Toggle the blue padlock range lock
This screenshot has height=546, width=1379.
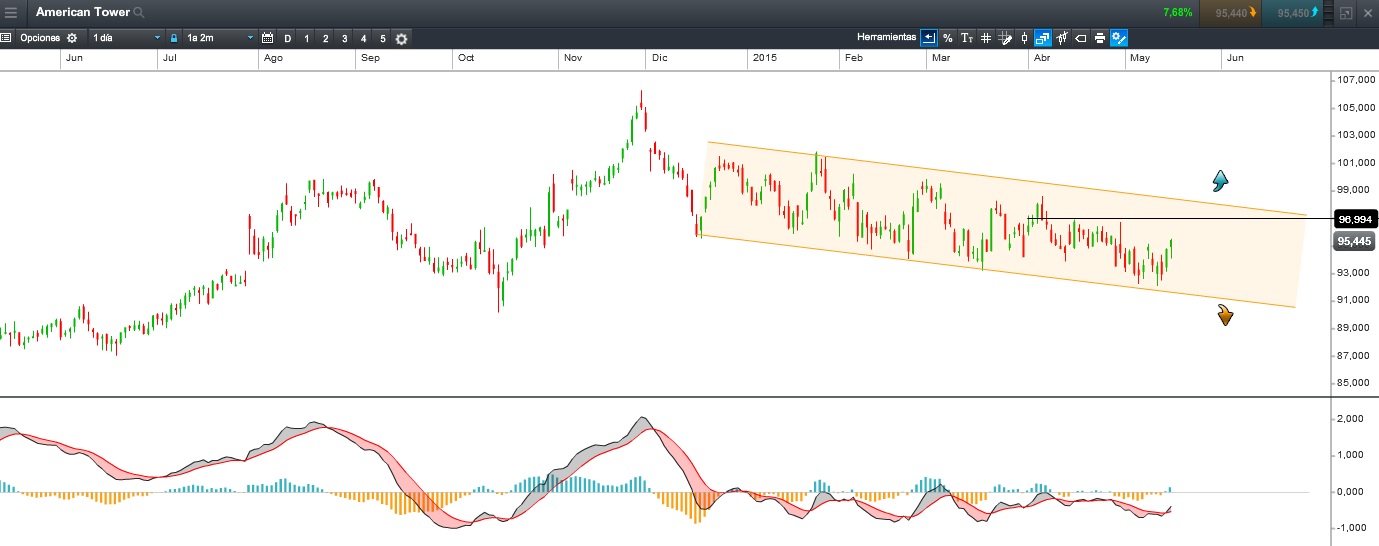(x=174, y=38)
